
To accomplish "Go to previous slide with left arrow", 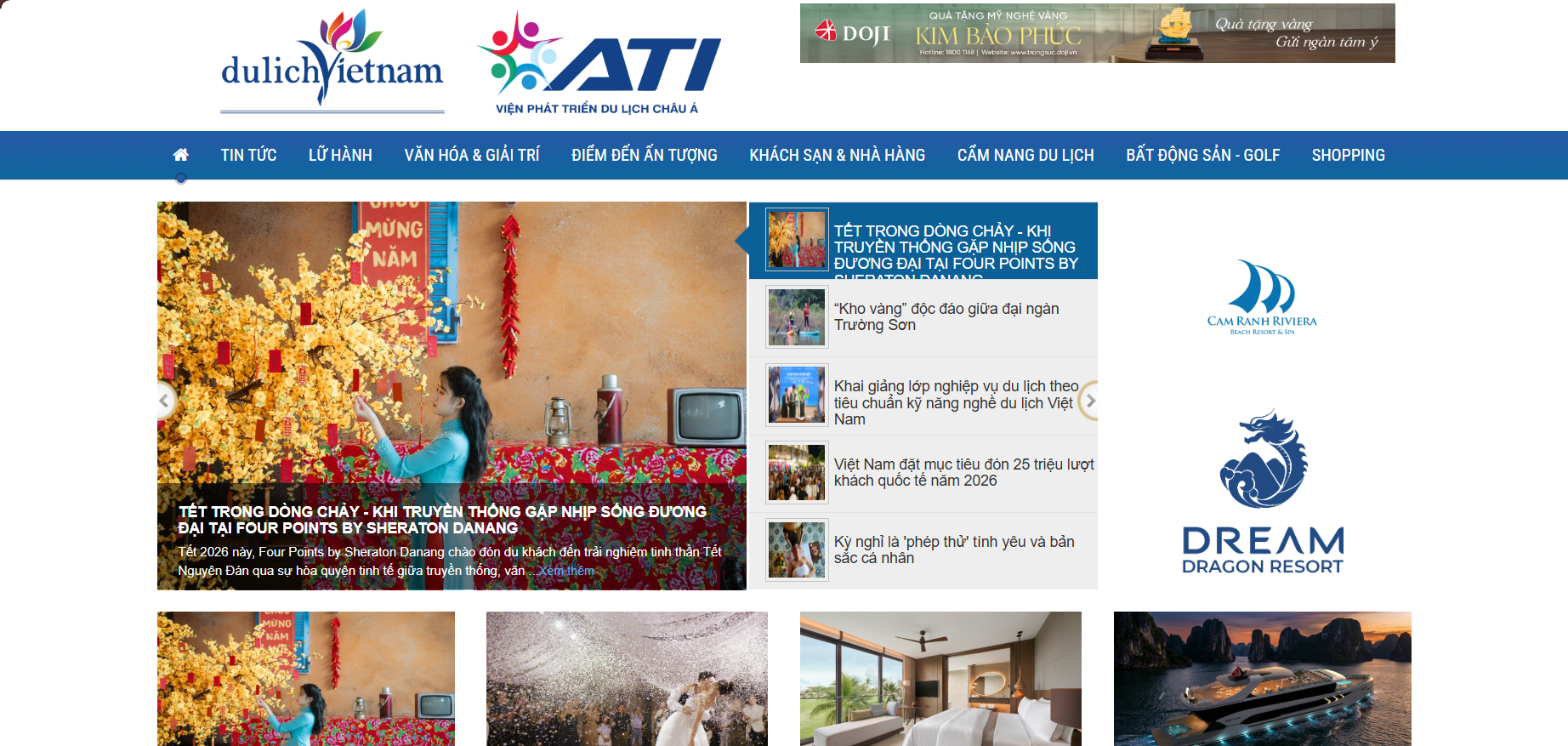I will click(166, 401).
